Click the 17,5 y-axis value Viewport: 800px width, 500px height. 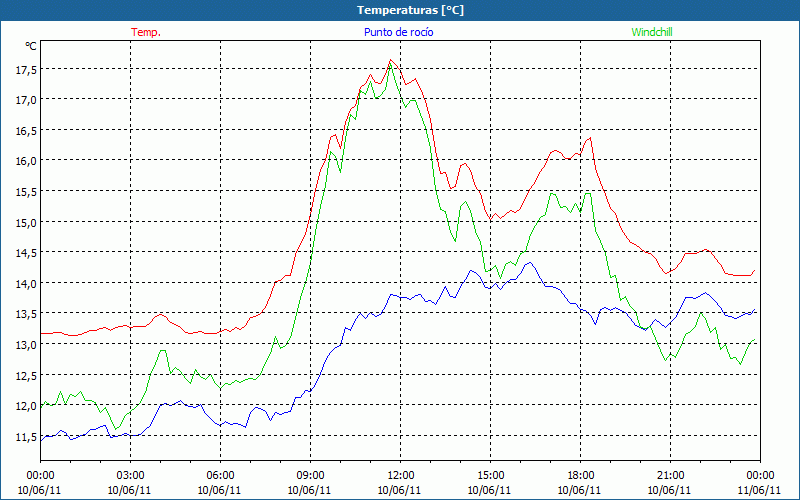[x=26, y=69]
